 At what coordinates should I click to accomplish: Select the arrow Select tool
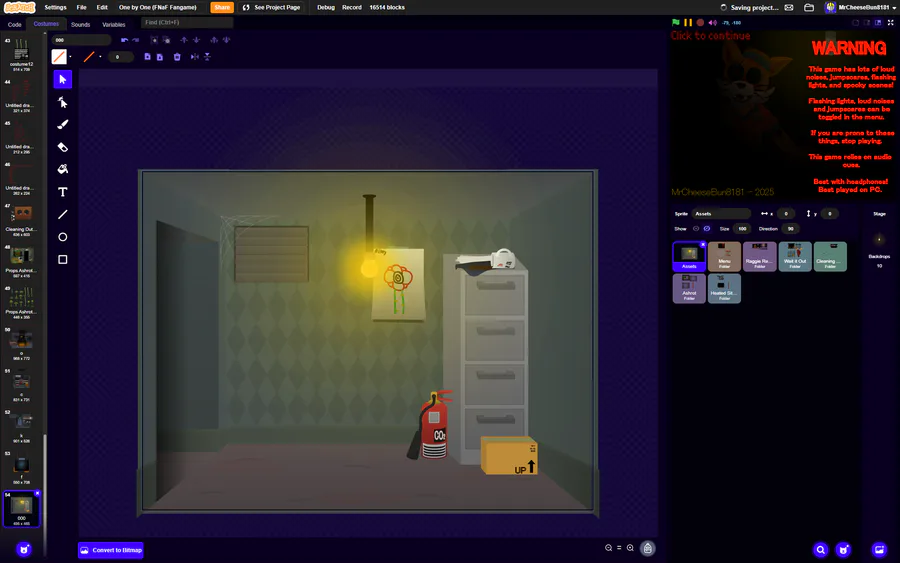click(x=63, y=79)
